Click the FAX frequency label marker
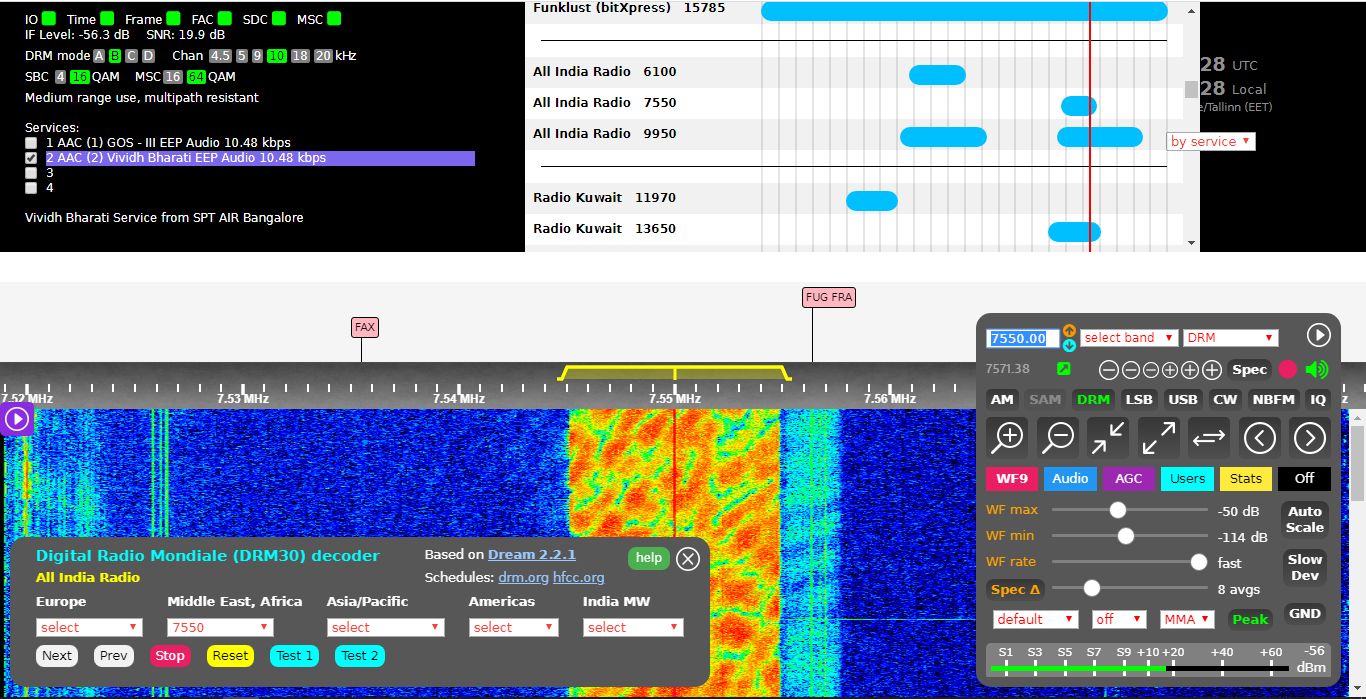 pos(365,327)
